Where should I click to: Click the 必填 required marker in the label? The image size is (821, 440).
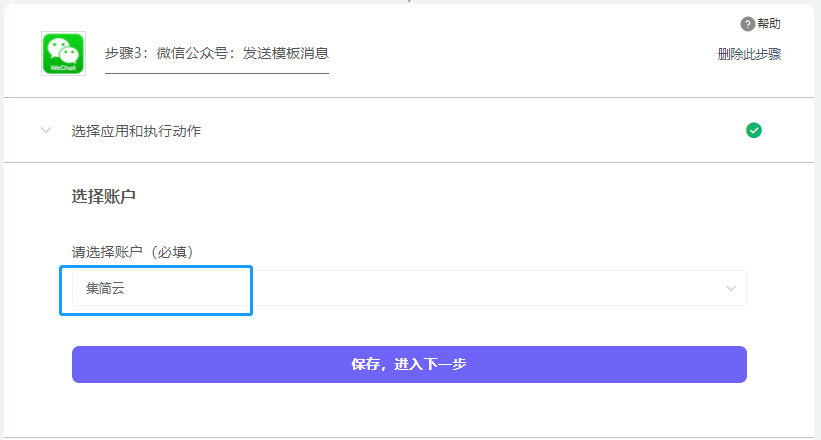174,252
